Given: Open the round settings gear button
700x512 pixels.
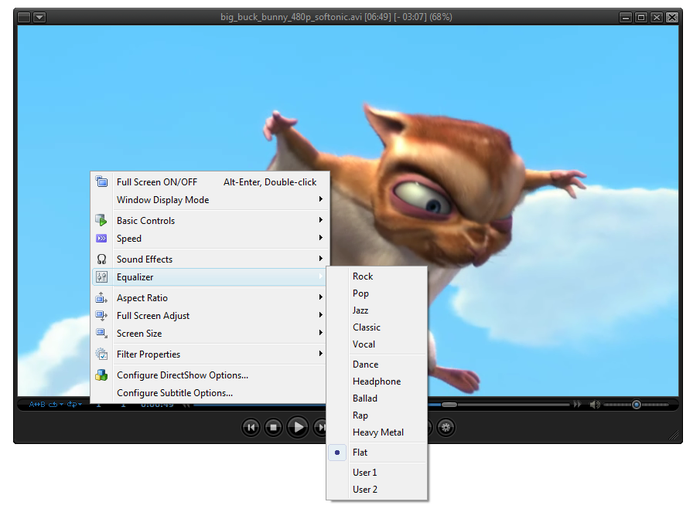Looking at the screenshot, I should tap(446, 427).
